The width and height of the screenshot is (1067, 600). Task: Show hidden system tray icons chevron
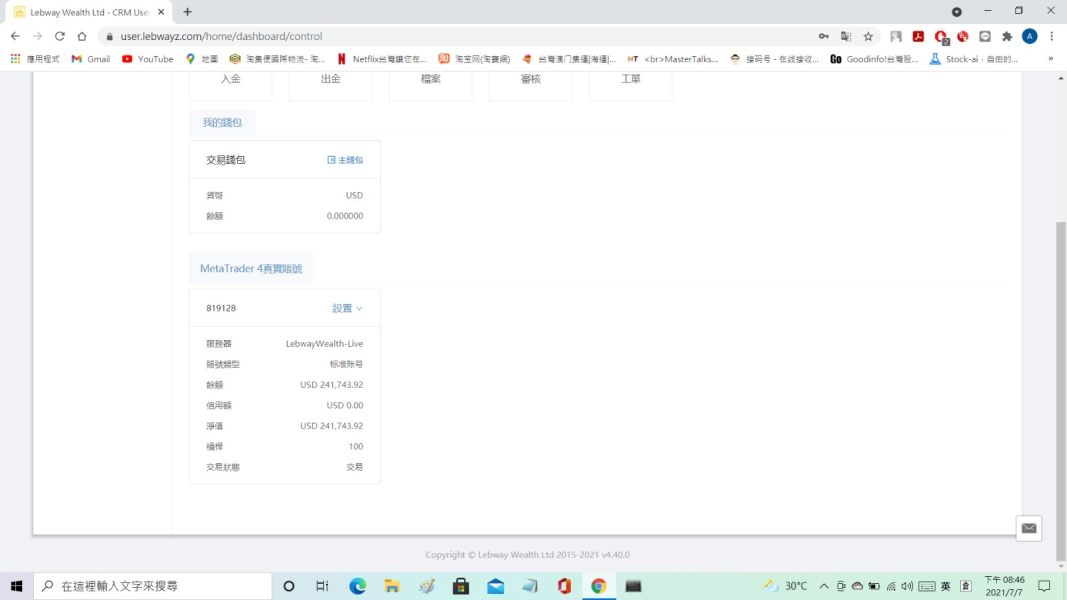click(x=823, y=586)
